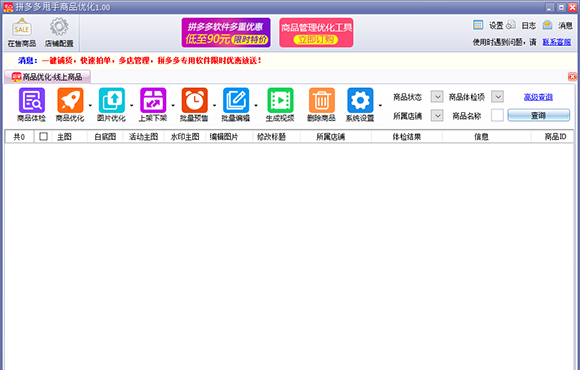Open the 商品状态 dropdown
The height and width of the screenshot is (370, 580).
click(x=437, y=97)
